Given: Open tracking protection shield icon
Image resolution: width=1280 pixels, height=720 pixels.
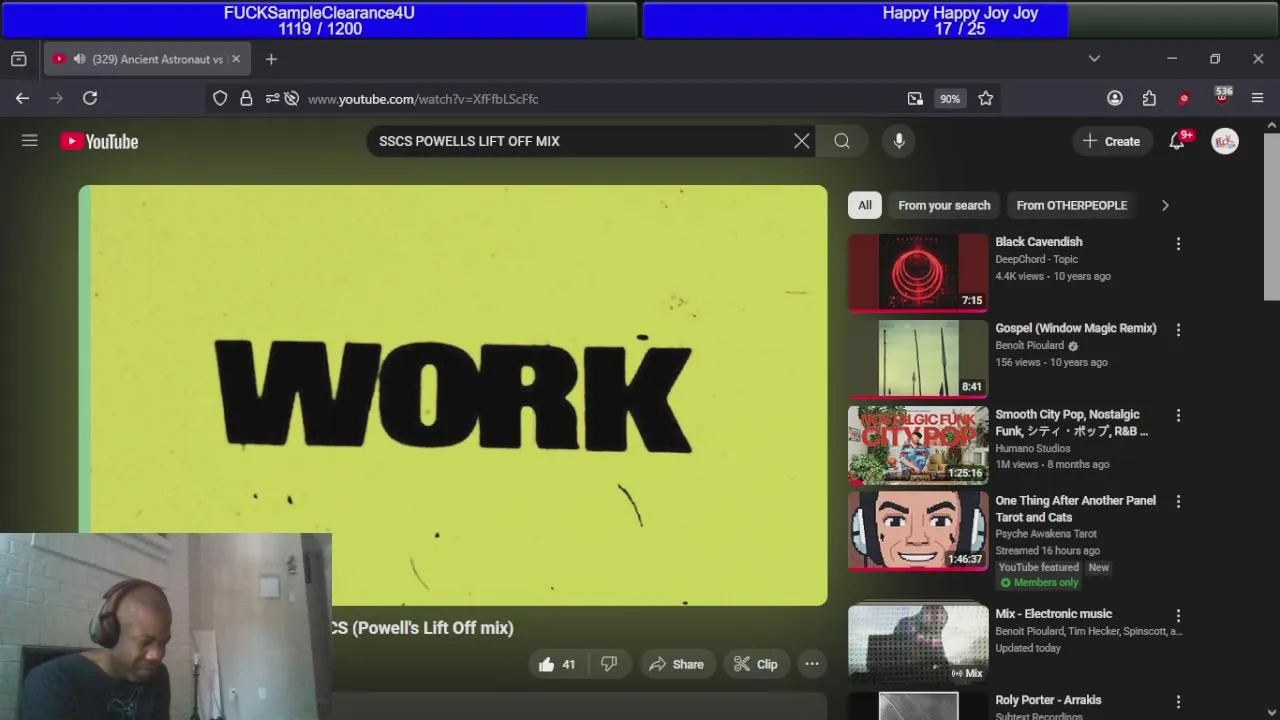Looking at the screenshot, I should 220,98.
